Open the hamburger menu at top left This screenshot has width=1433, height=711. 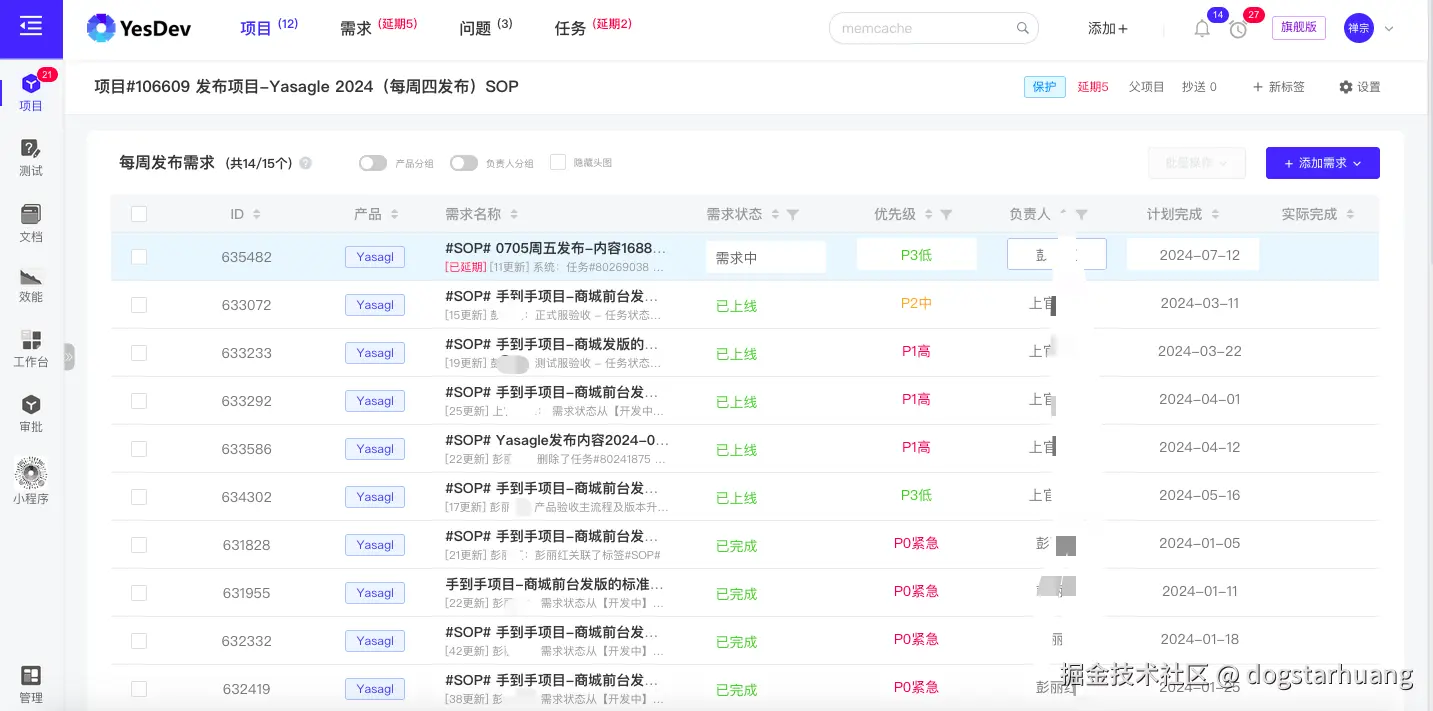tap(31, 28)
